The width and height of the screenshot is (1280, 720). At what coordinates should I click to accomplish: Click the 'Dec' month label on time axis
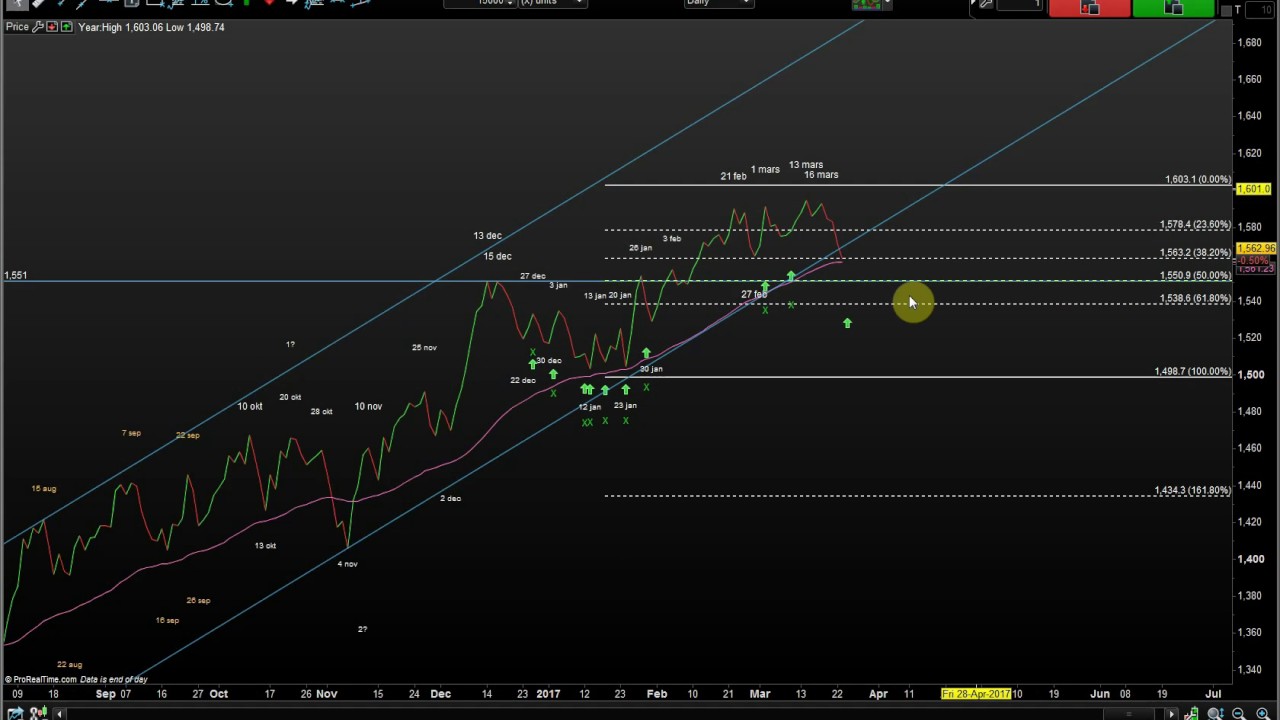pyautogui.click(x=440, y=694)
